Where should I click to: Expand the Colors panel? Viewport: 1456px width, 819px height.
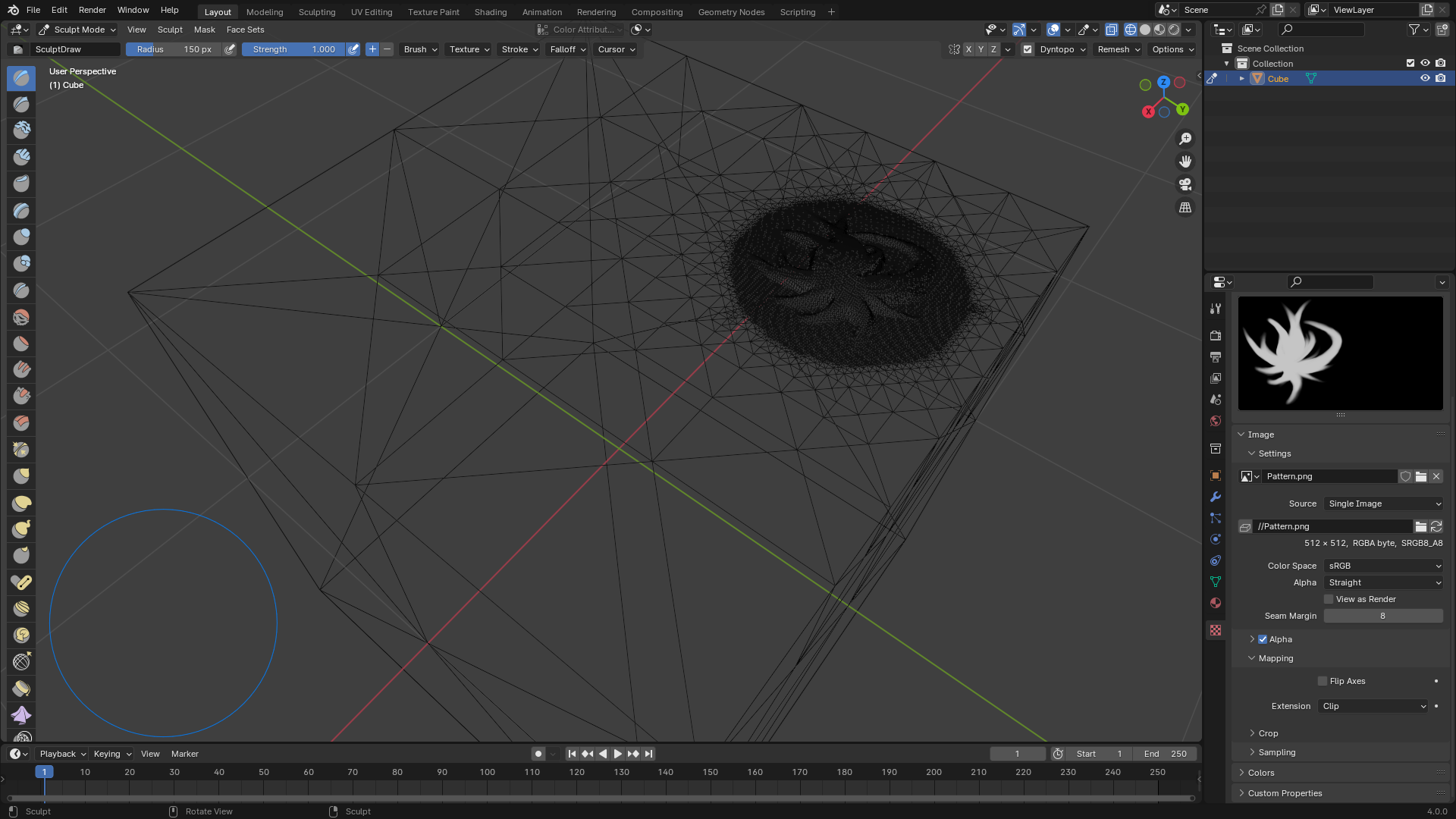tap(1260, 773)
